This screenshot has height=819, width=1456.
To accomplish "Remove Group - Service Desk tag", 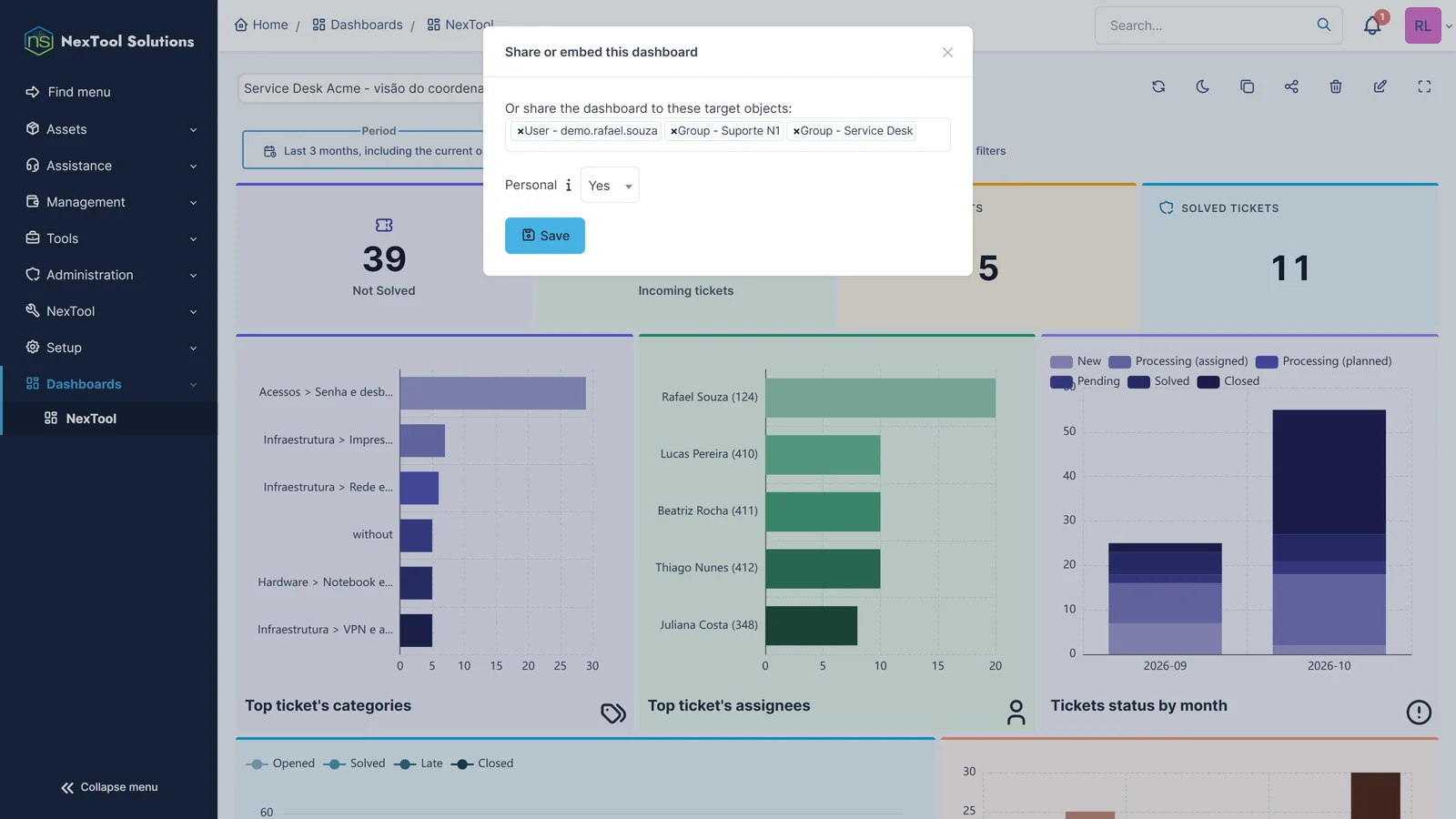I will [x=796, y=131].
